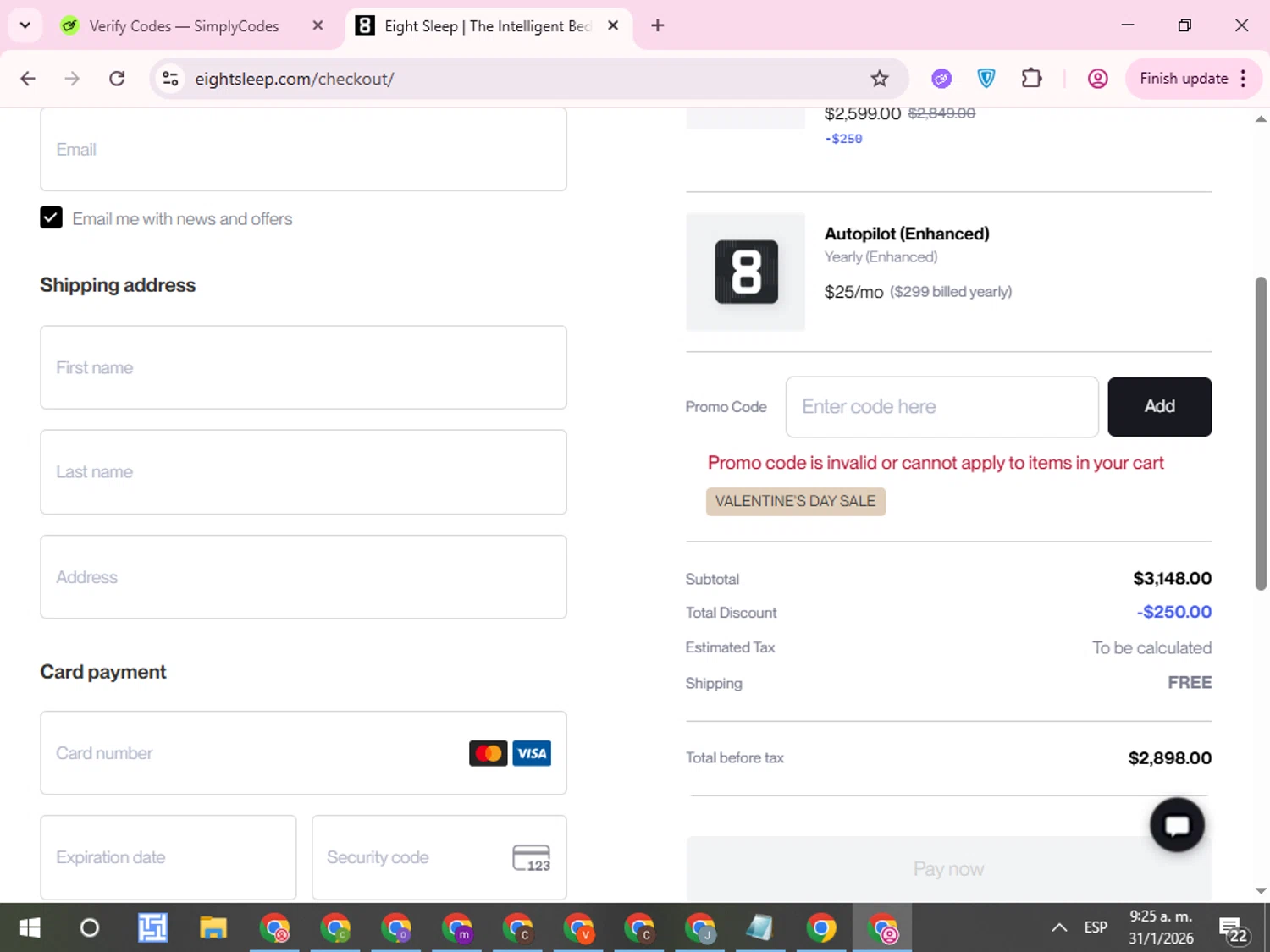Focus the Security code field
This screenshot has width=1270, height=952.
(439, 857)
